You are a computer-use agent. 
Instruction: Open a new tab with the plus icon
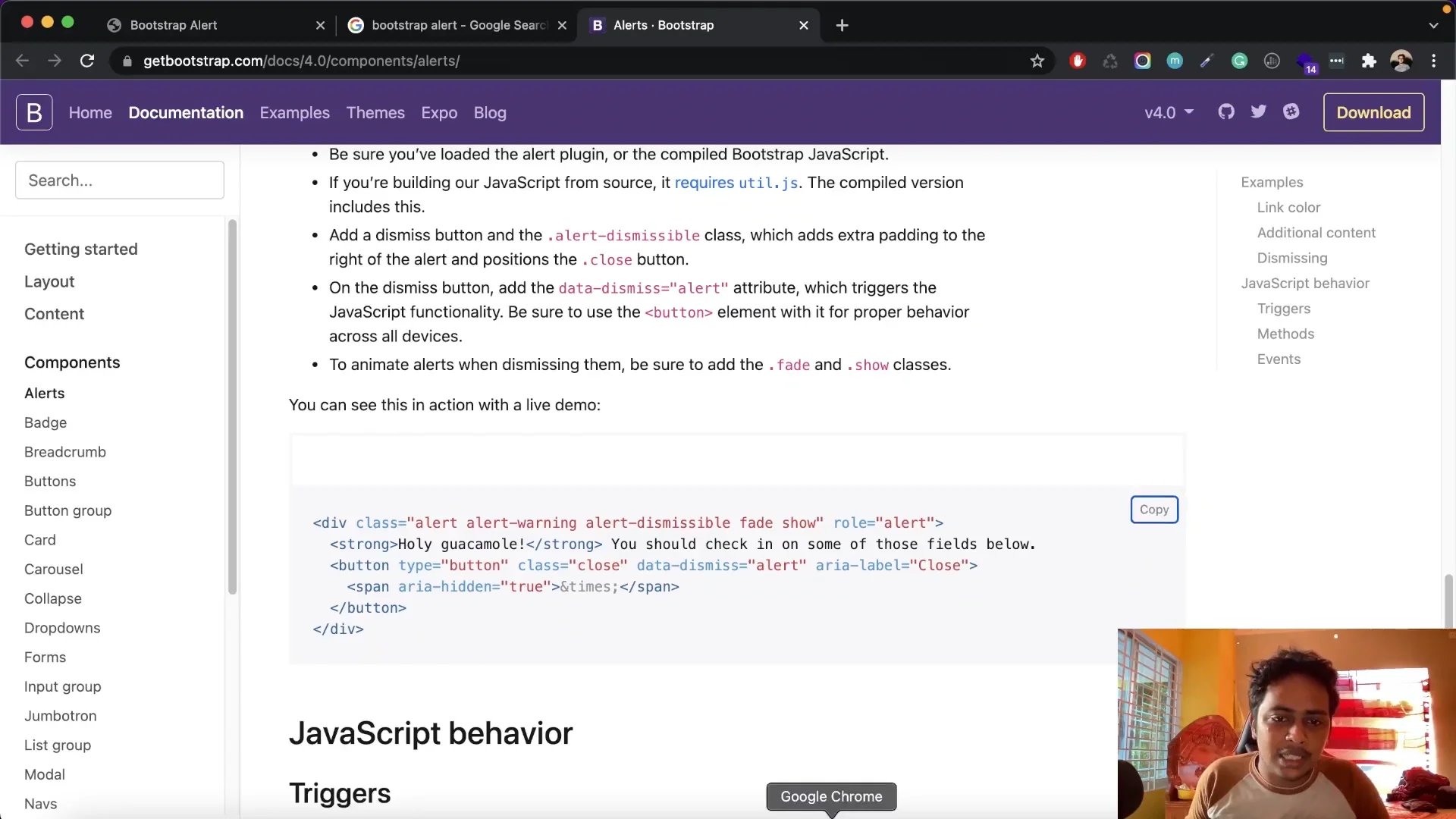point(842,25)
